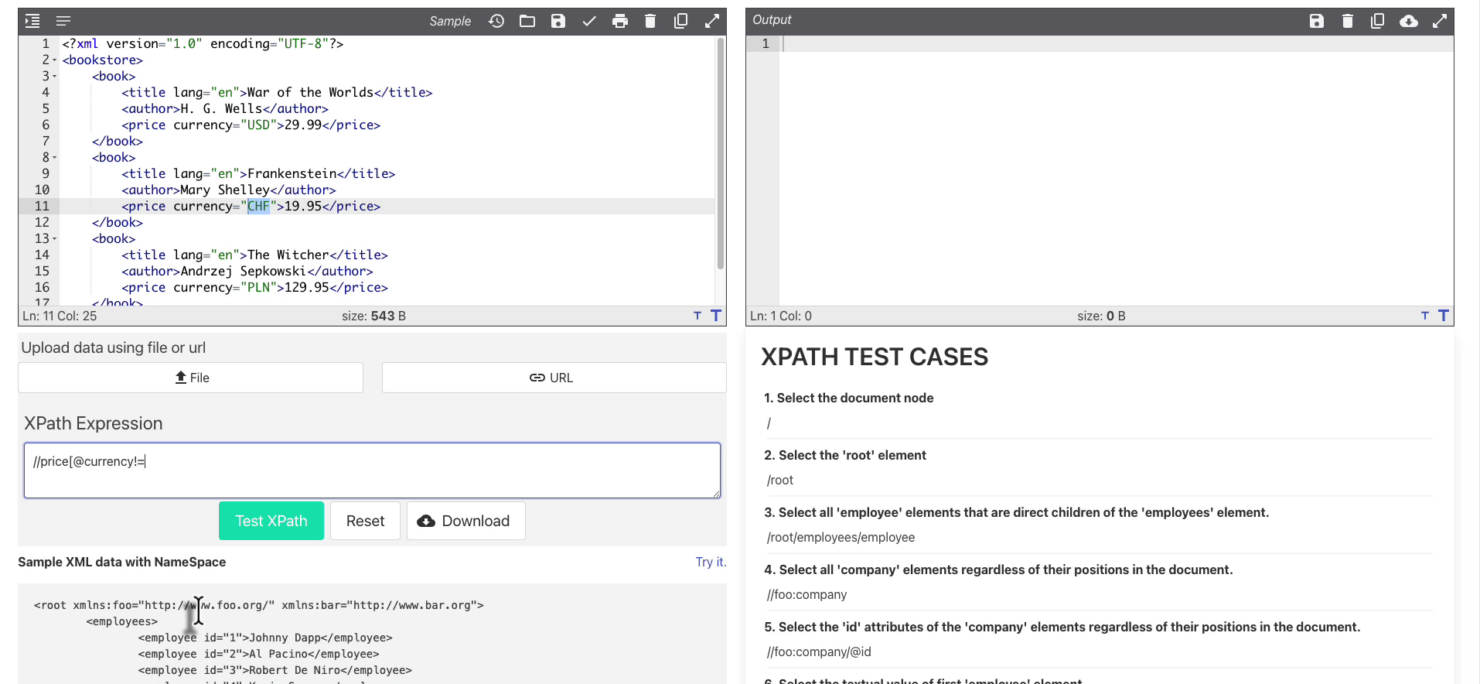
Task: Click inside the XPath Expression input field
Action: pyautogui.click(x=370, y=468)
